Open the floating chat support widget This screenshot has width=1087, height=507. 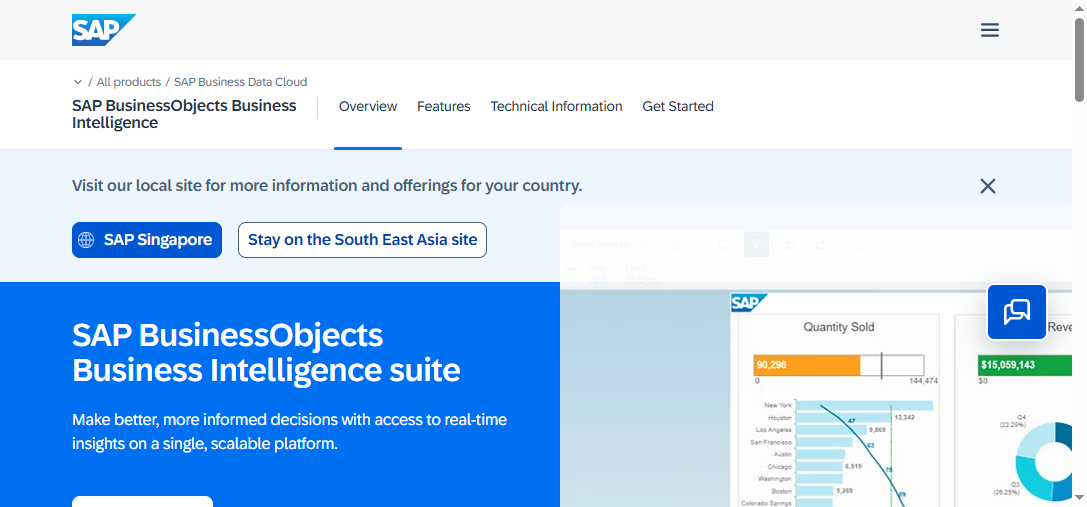(x=1016, y=312)
